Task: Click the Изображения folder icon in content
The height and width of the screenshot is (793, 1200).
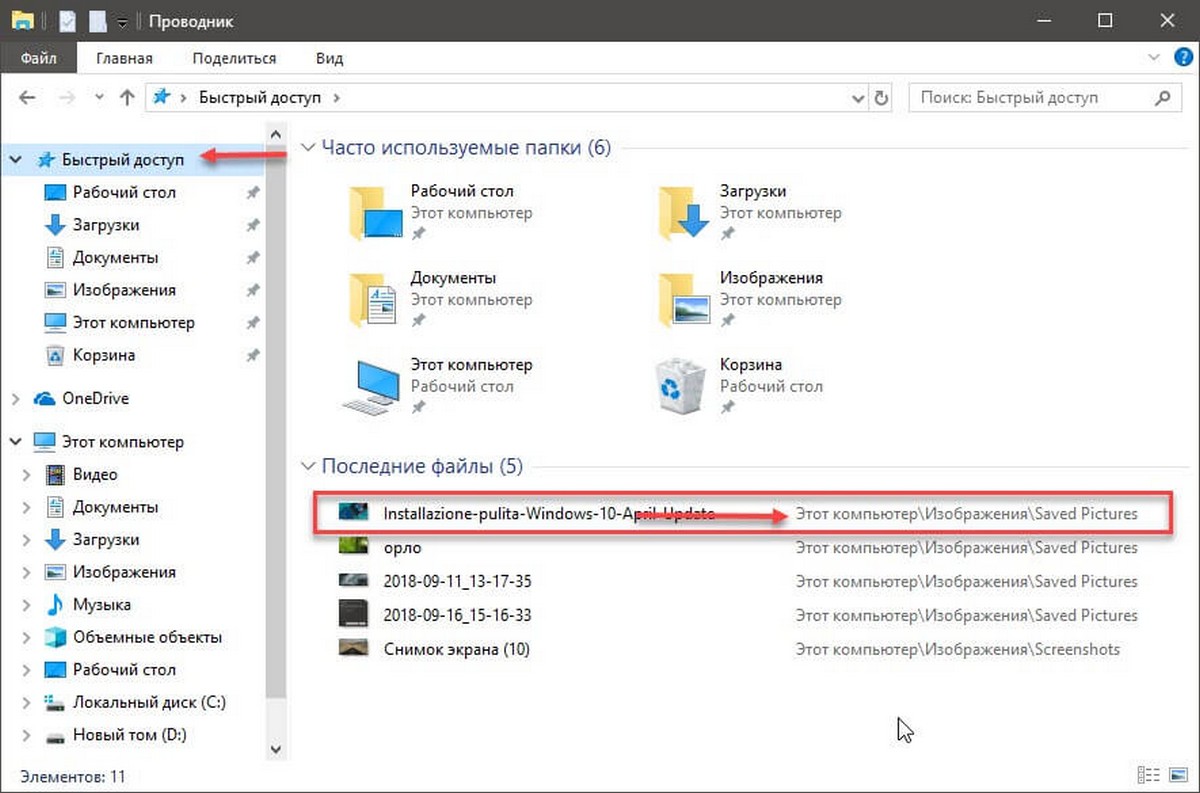Action: [x=683, y=298]
